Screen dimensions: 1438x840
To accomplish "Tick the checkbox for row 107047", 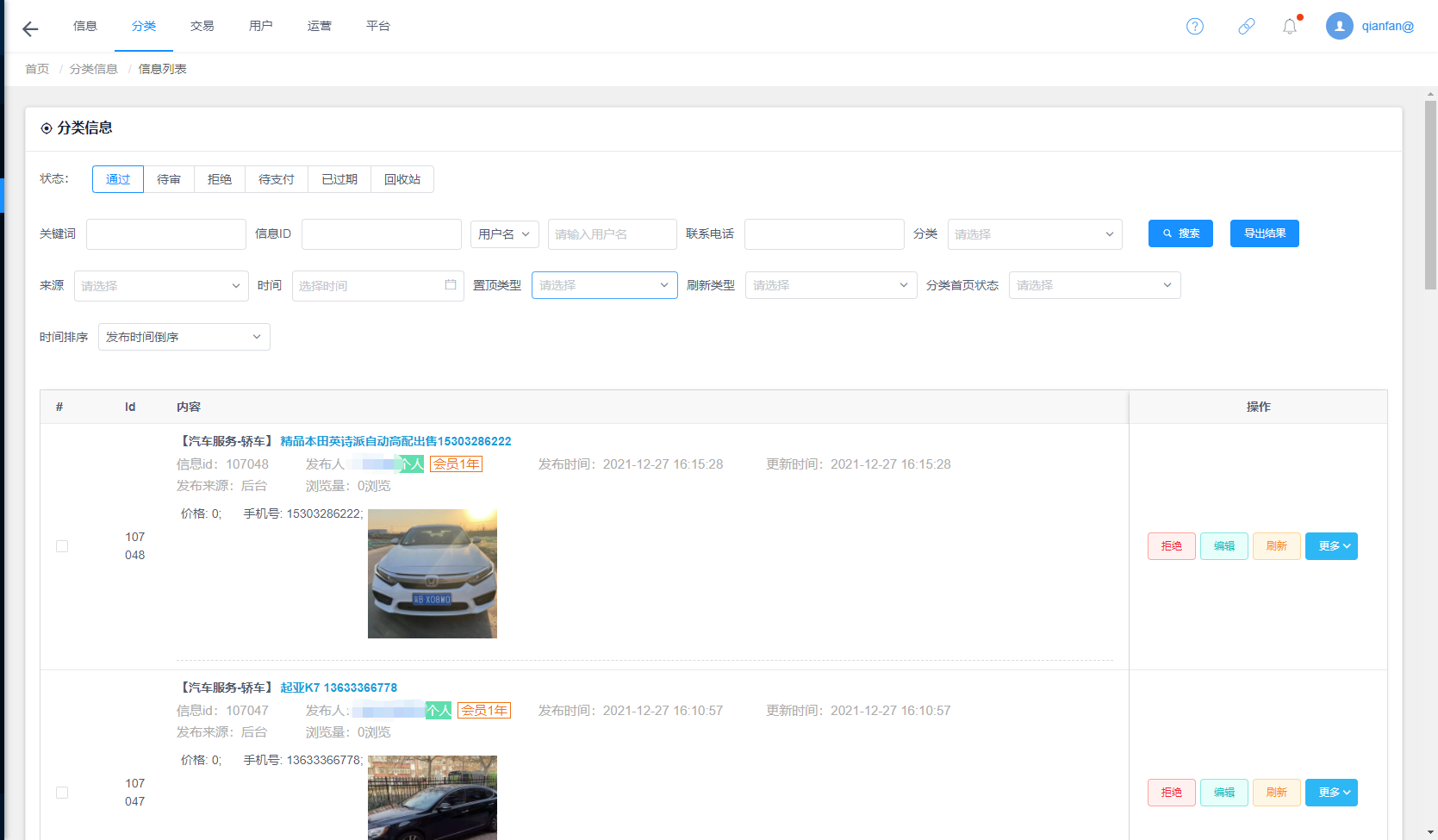I will coord(62,793).
